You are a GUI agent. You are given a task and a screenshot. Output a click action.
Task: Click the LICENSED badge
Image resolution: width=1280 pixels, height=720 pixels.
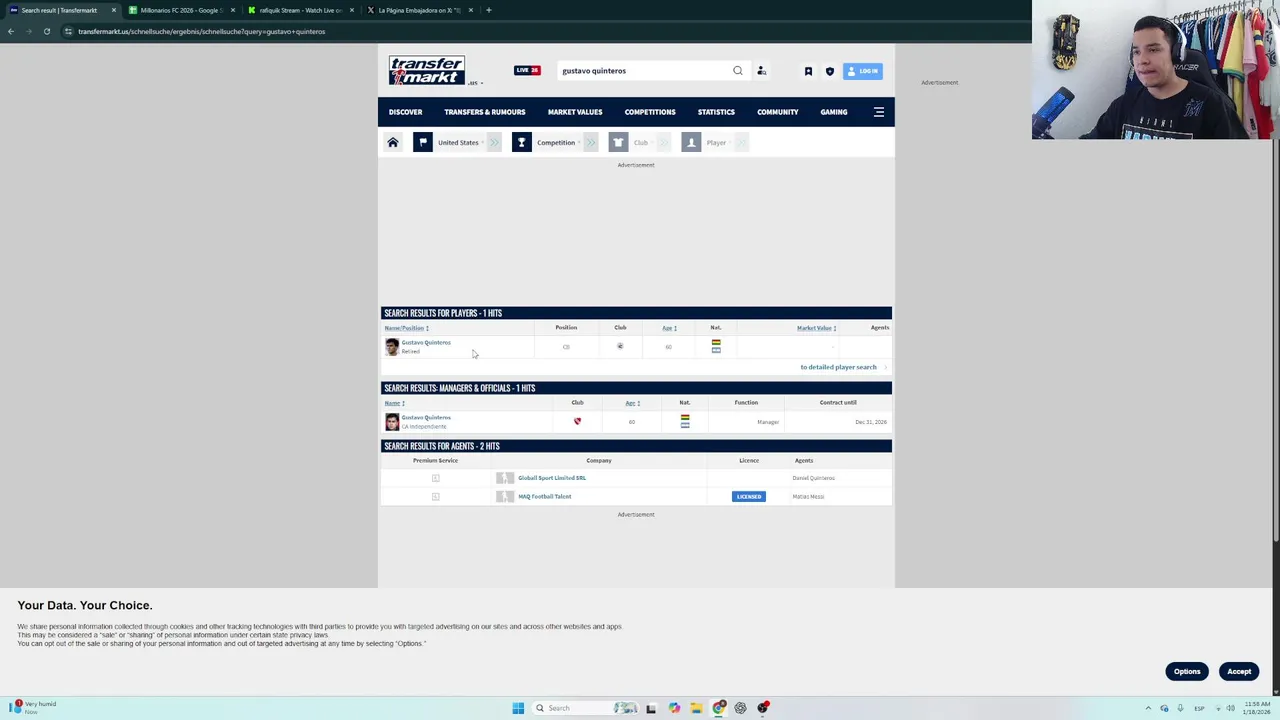pyautogui.click(x=749, y=497)
